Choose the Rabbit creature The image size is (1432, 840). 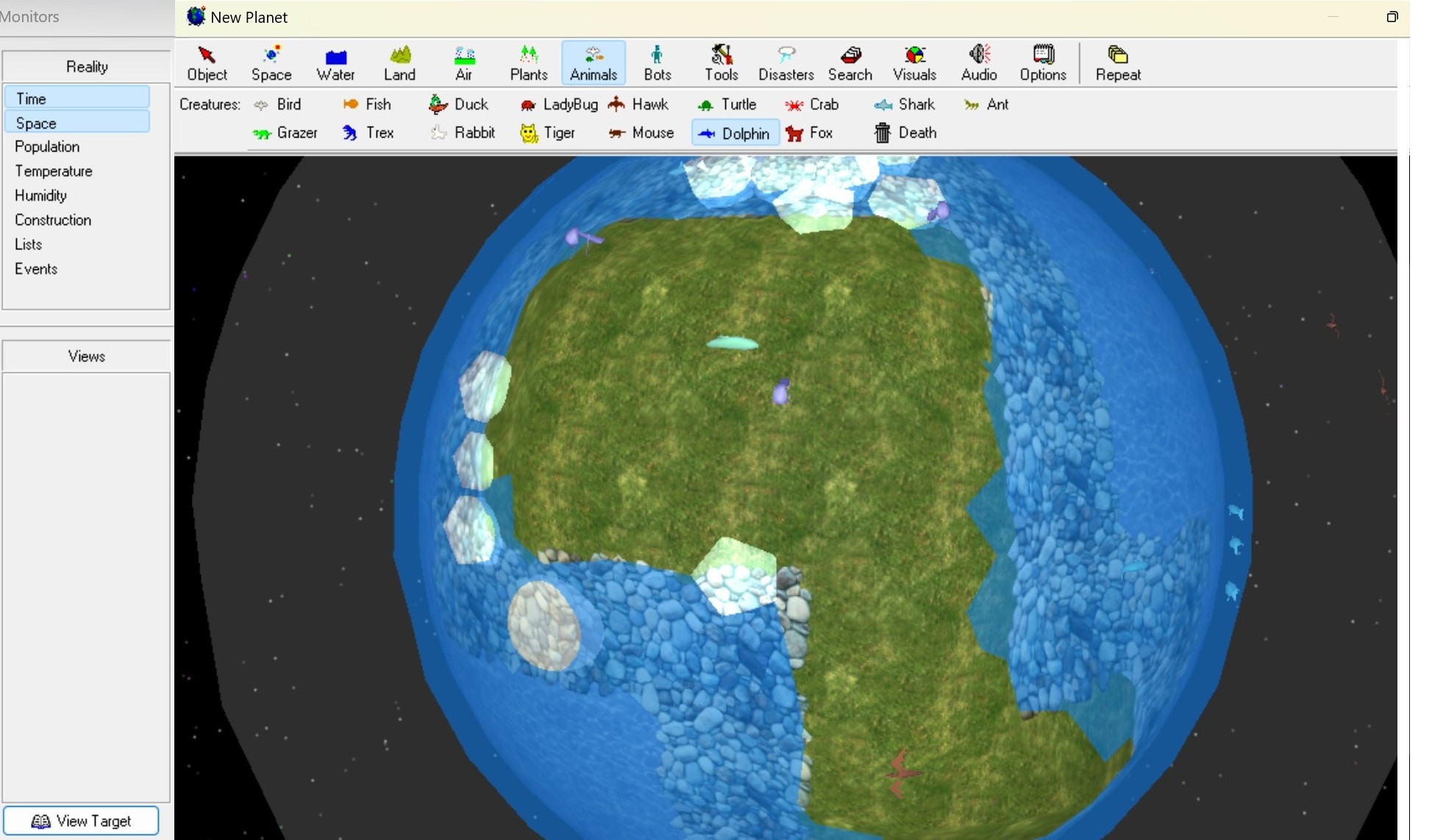[x=463, y=133]
